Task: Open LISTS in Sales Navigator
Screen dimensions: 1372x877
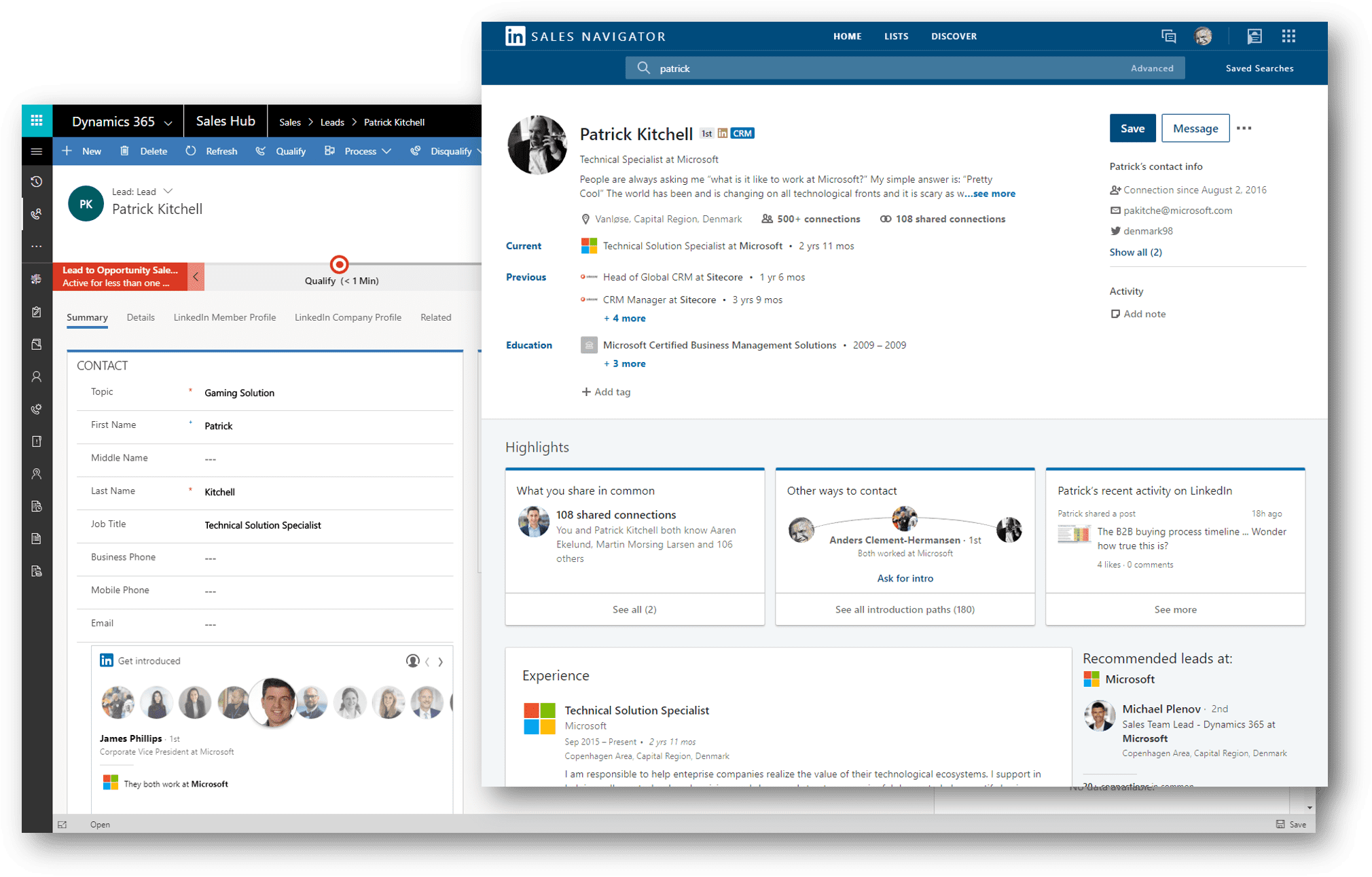Action: coord(896,36)
